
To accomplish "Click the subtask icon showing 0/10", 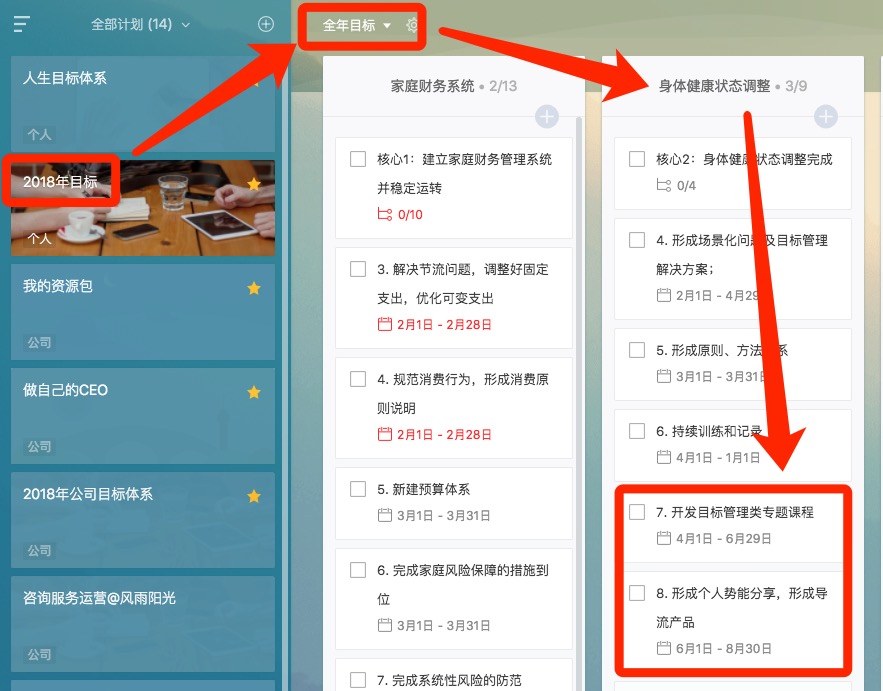I will [x=385, y=215].
